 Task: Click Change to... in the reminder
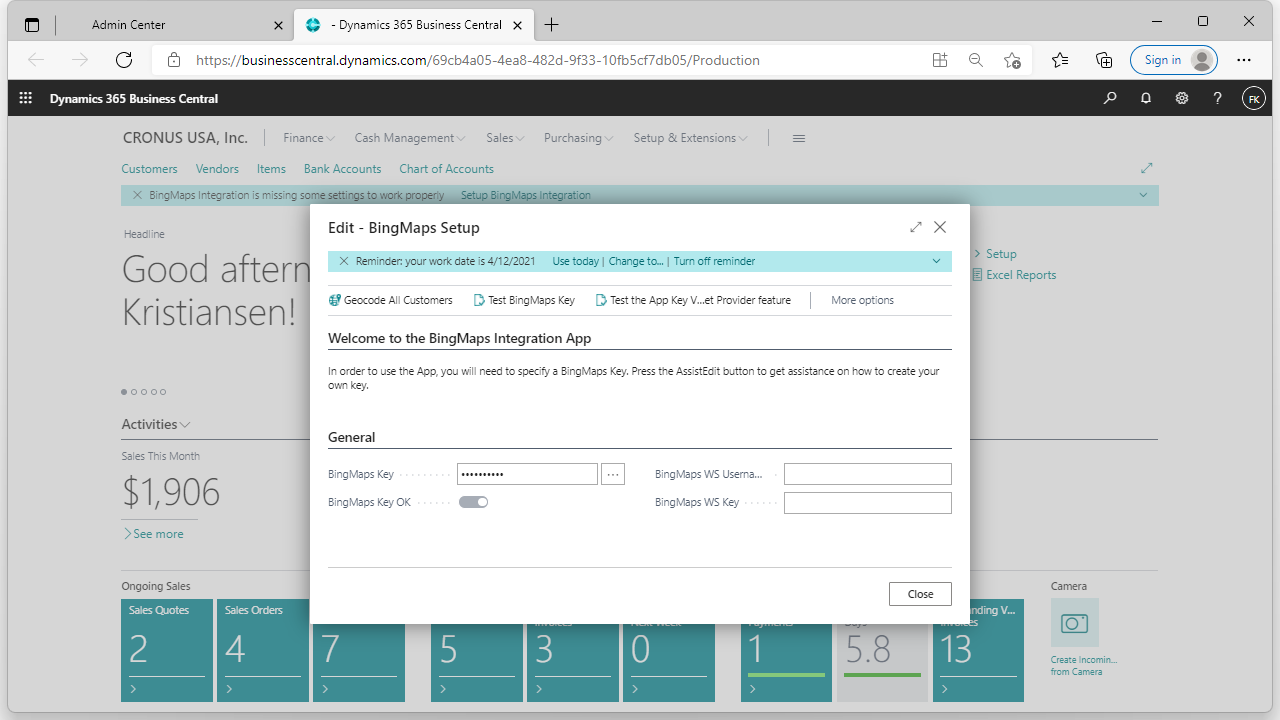click(x=636, y=261)
